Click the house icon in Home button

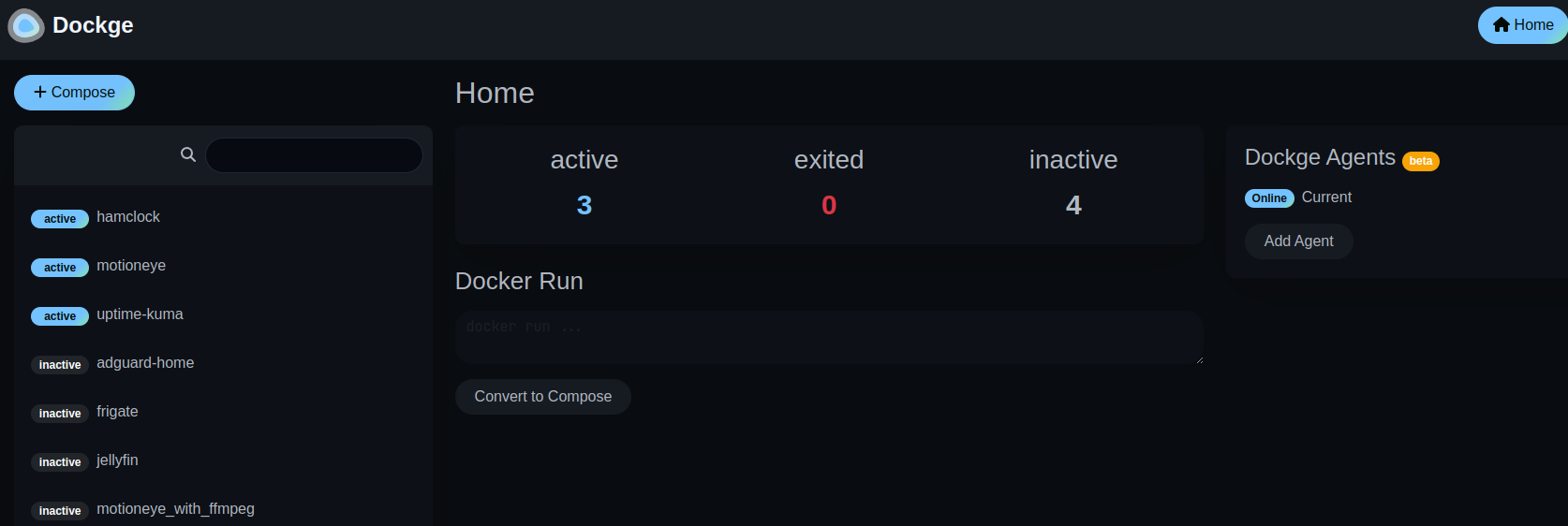pyautogui.click(x=1501, y=25)
